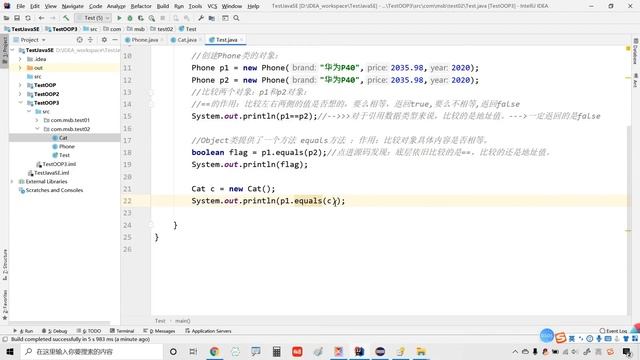The image size is (640, 360).
Task: Open the Run tool window
Action: click(23, 331)
